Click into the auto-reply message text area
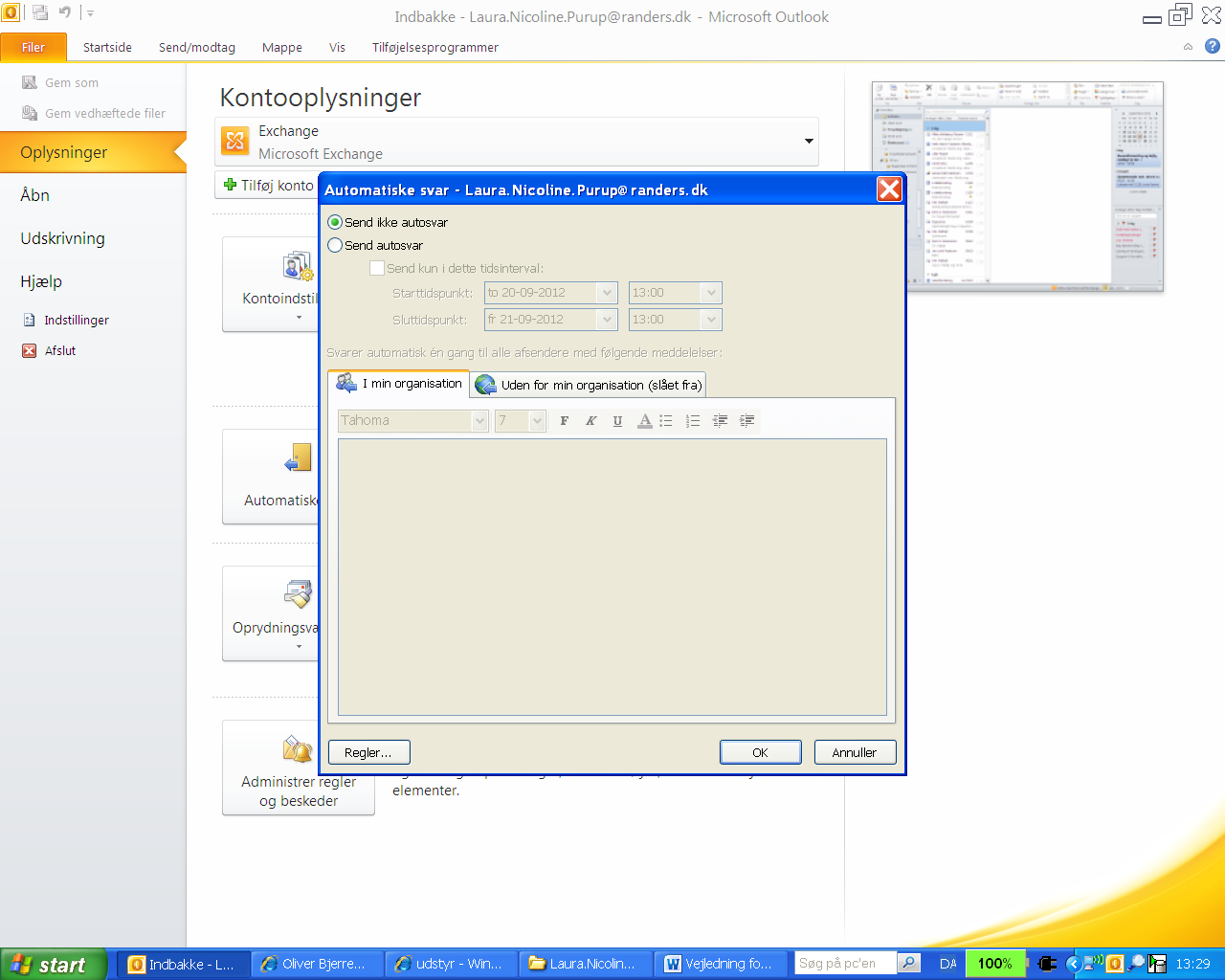The width and height of the screenshot is (1225, 980). [x=612, y=577]
